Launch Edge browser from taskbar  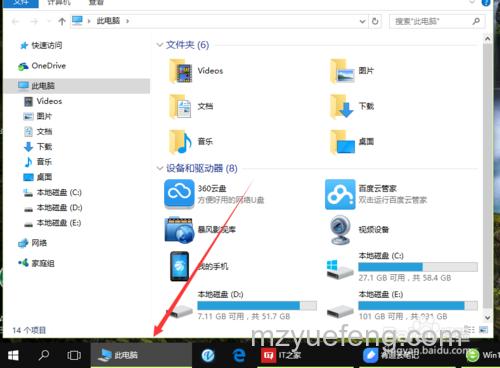(x=239, y=355)
